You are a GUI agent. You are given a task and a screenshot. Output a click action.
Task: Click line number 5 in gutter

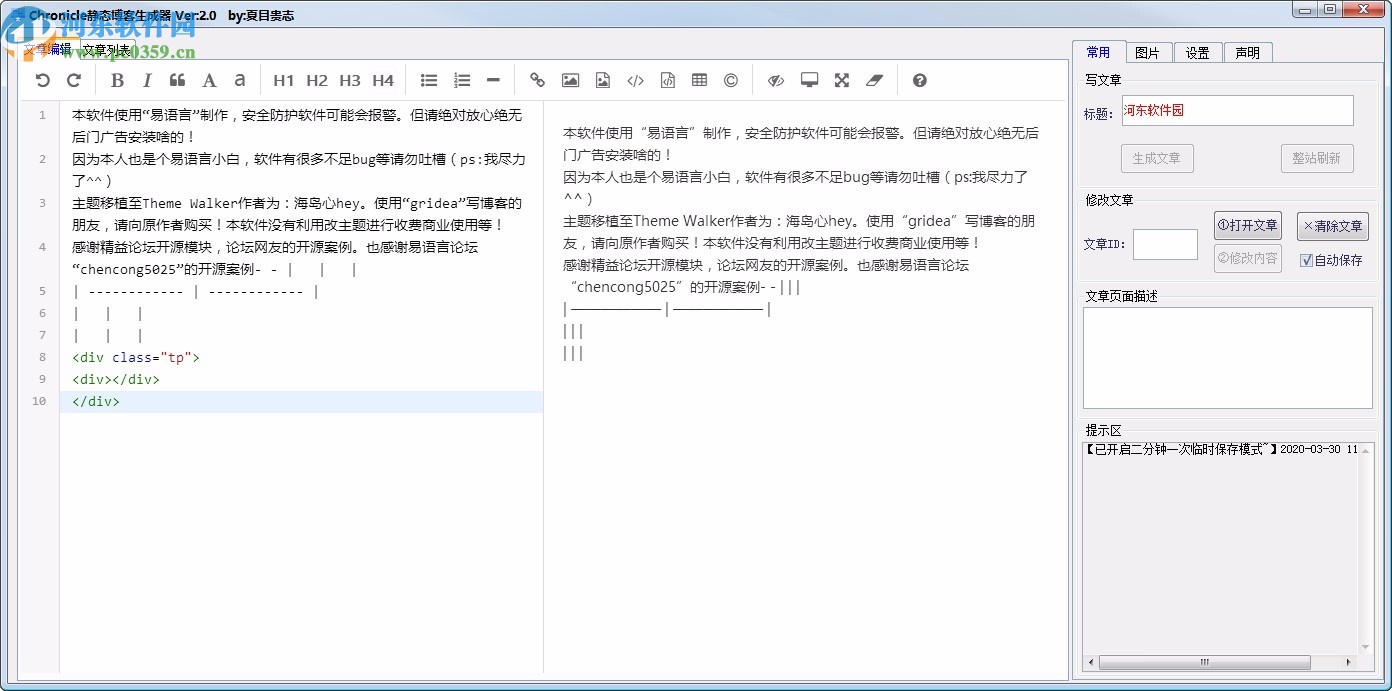(42, 291)
